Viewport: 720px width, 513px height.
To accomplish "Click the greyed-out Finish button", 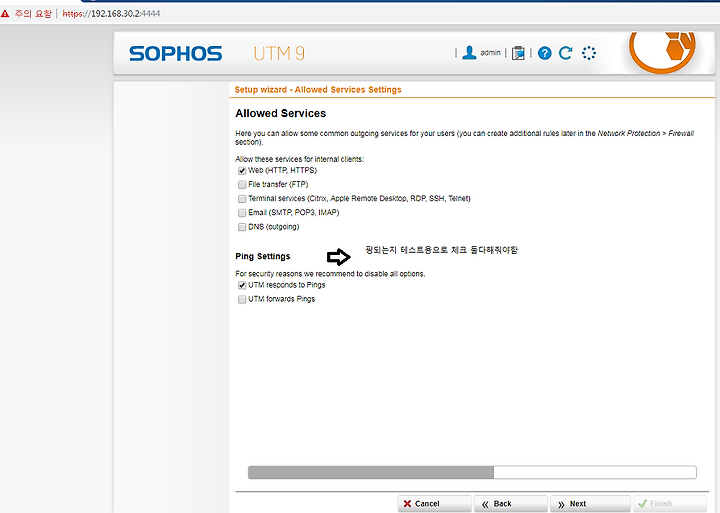I will point(670,504).
